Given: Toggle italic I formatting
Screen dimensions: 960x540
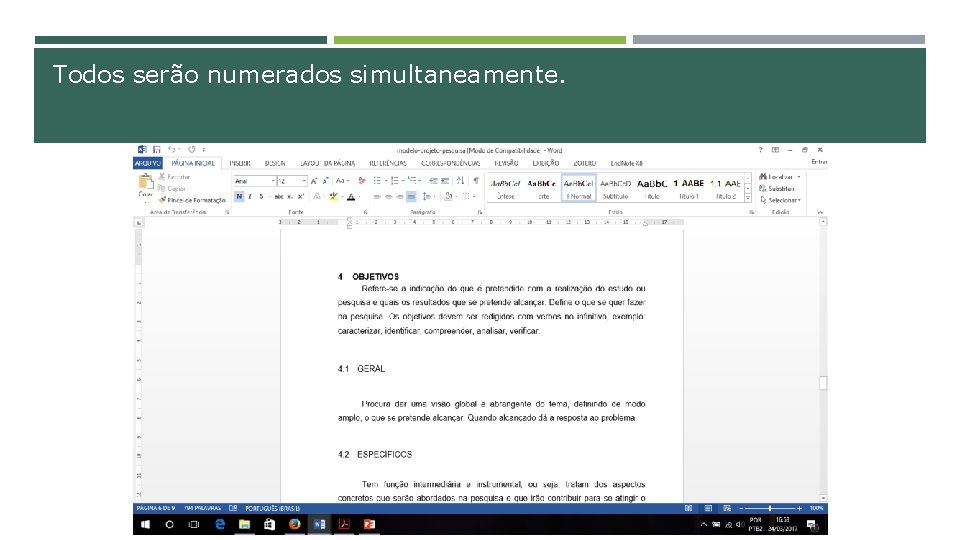Looking at the screenshot, I should pos(250,197).
